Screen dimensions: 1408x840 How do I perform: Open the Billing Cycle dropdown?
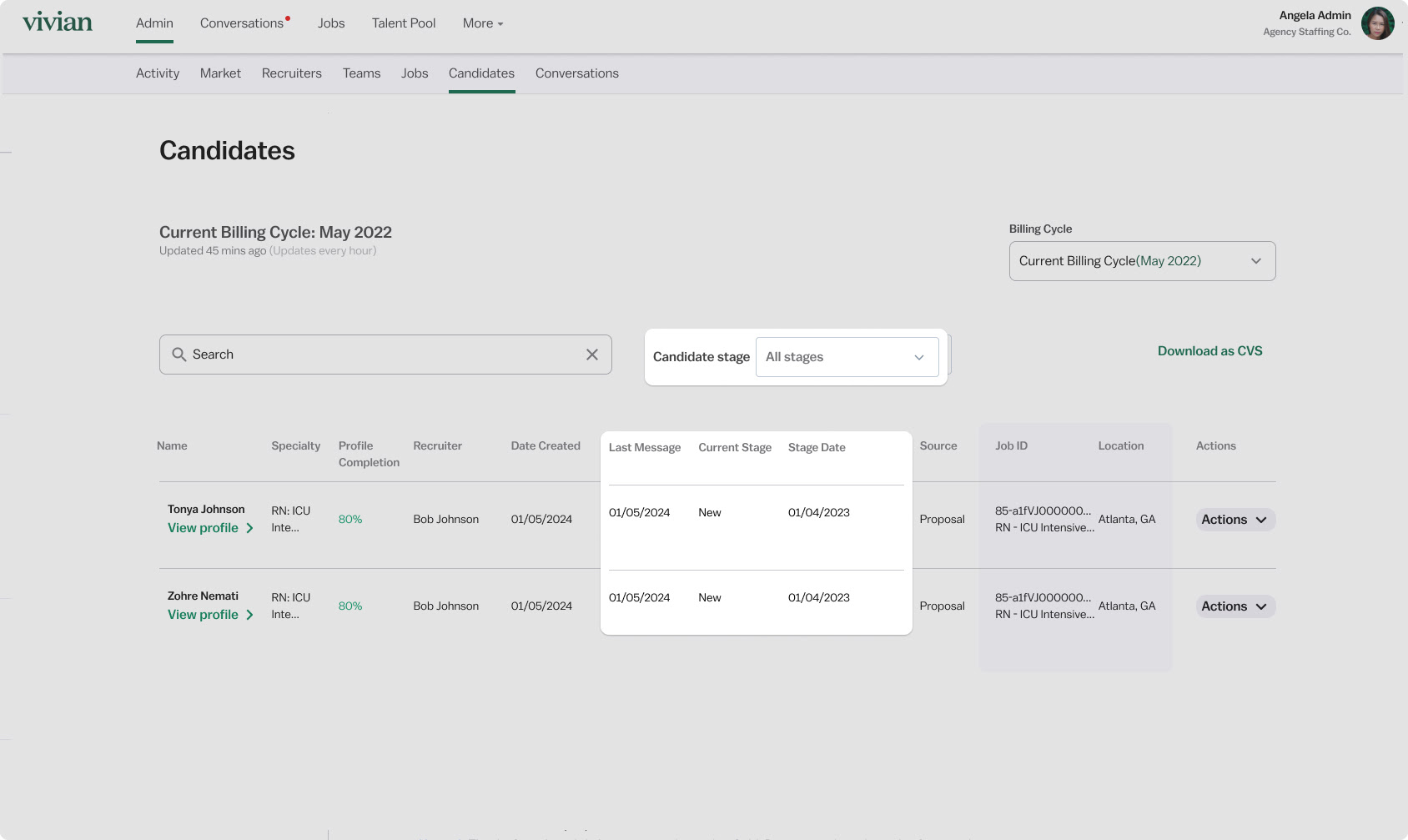click(x=1141, y=261)
